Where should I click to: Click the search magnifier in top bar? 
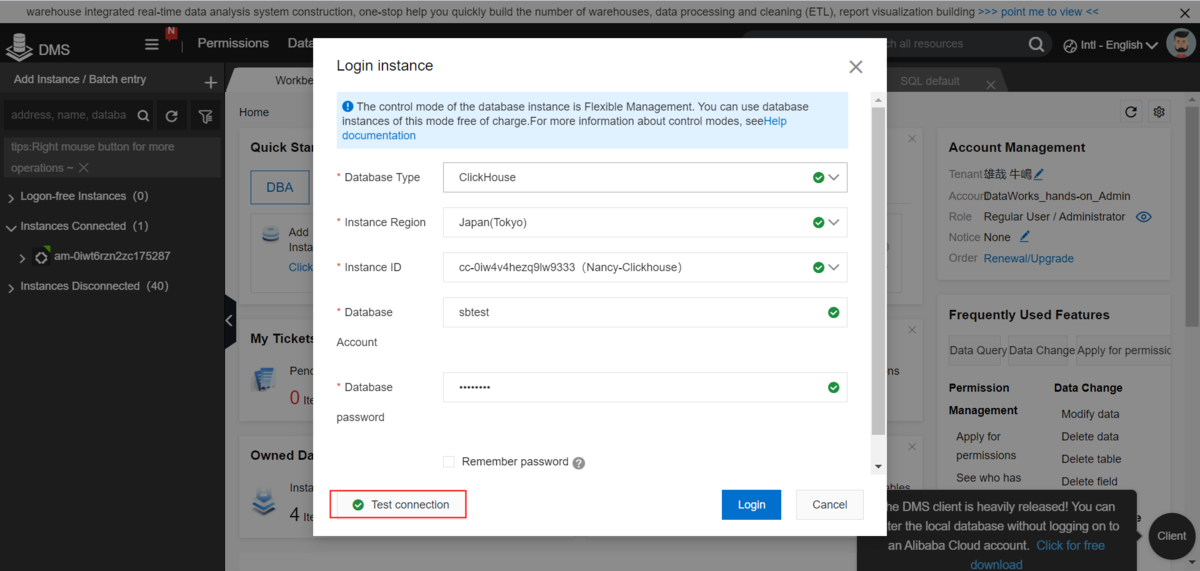tap(1037, 44)
